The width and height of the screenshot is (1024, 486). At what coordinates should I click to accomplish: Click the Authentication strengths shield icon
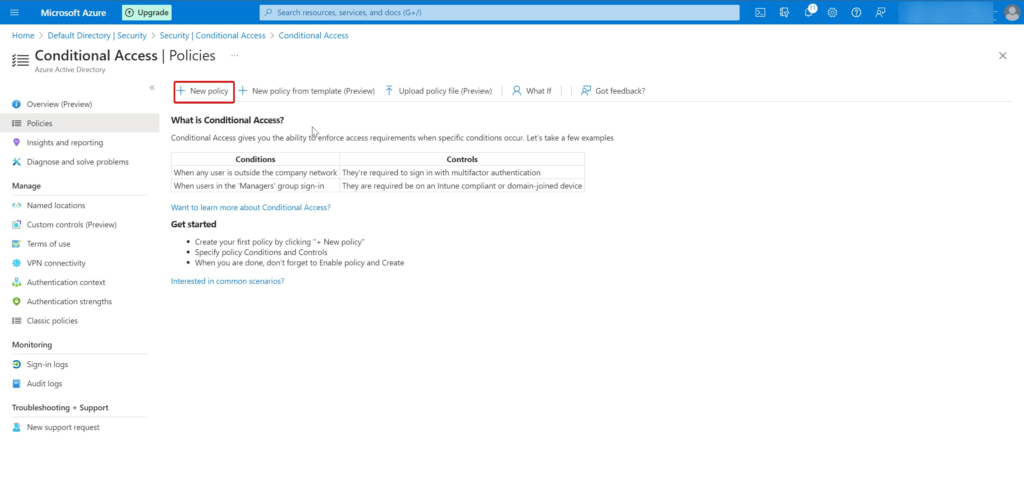coord(16,302)
